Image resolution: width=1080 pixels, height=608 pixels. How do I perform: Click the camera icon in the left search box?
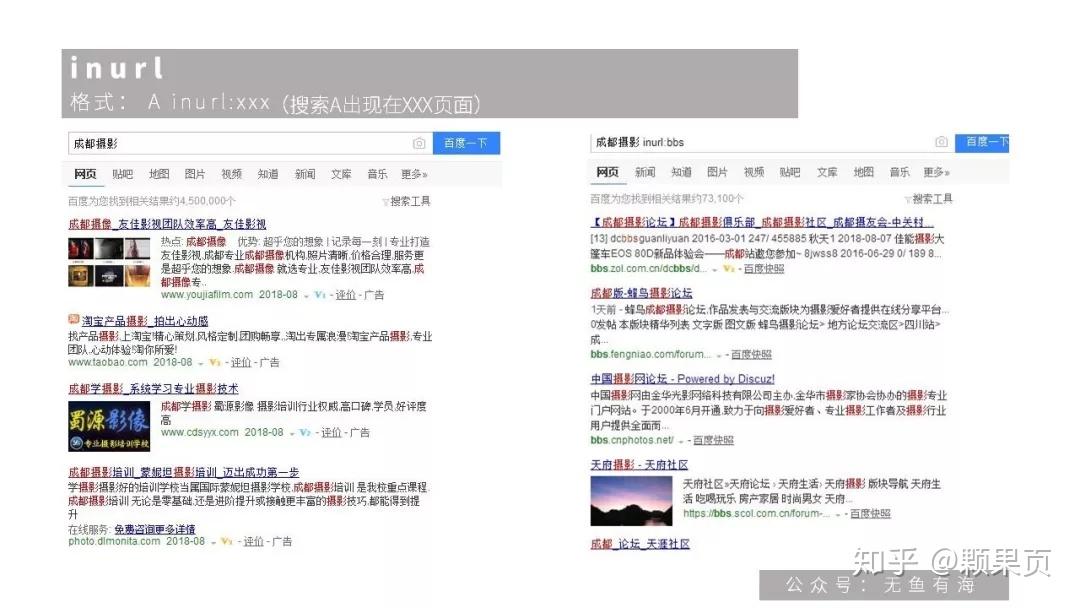(419, 144)
